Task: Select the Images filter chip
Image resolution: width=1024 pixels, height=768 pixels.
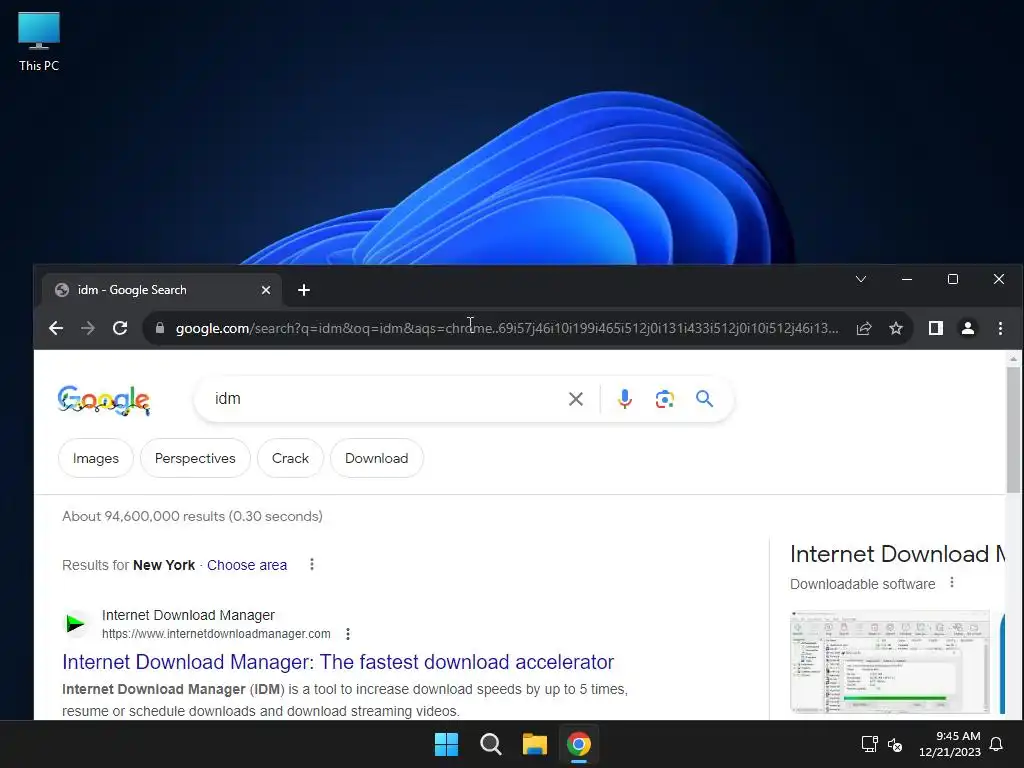Action: 96,458
